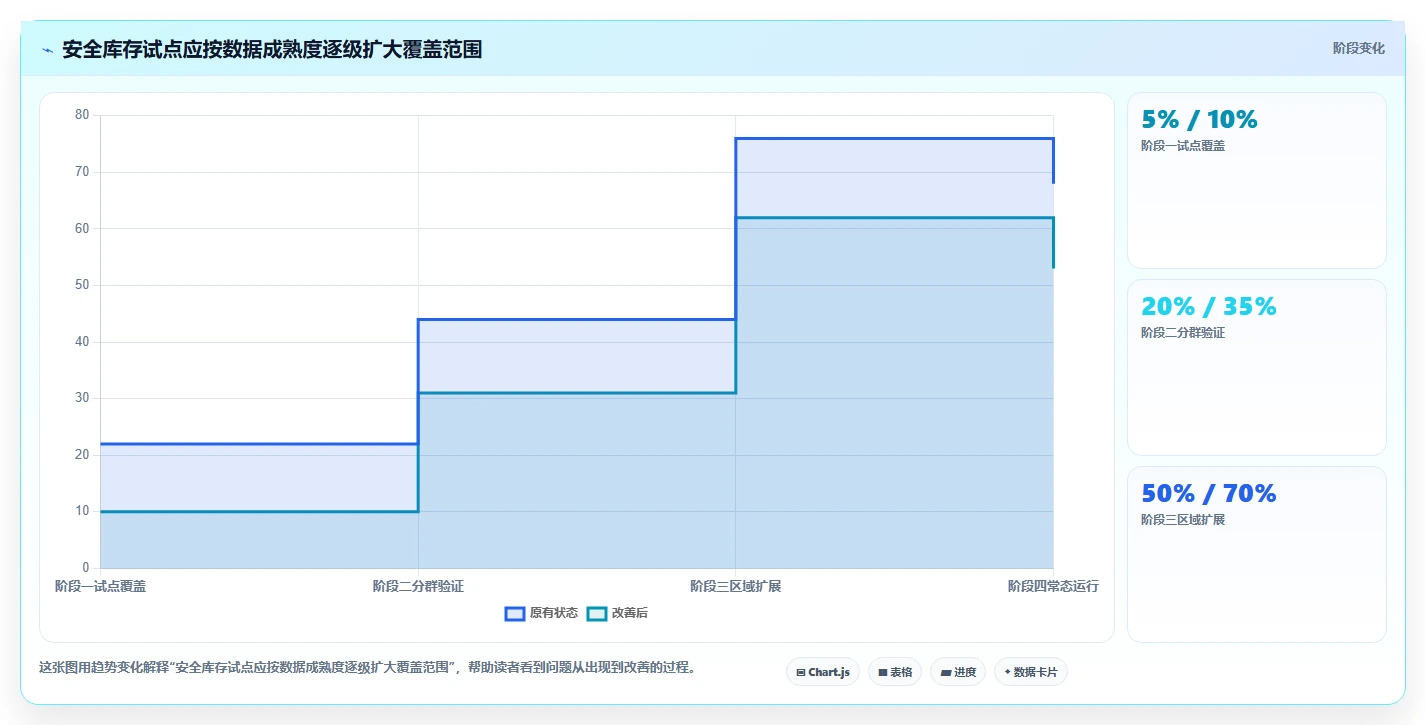The width and height of the screenshot is (1426, 725).
Task: Click the 阶段变化 label in the header
Action: click(1359, 48)
